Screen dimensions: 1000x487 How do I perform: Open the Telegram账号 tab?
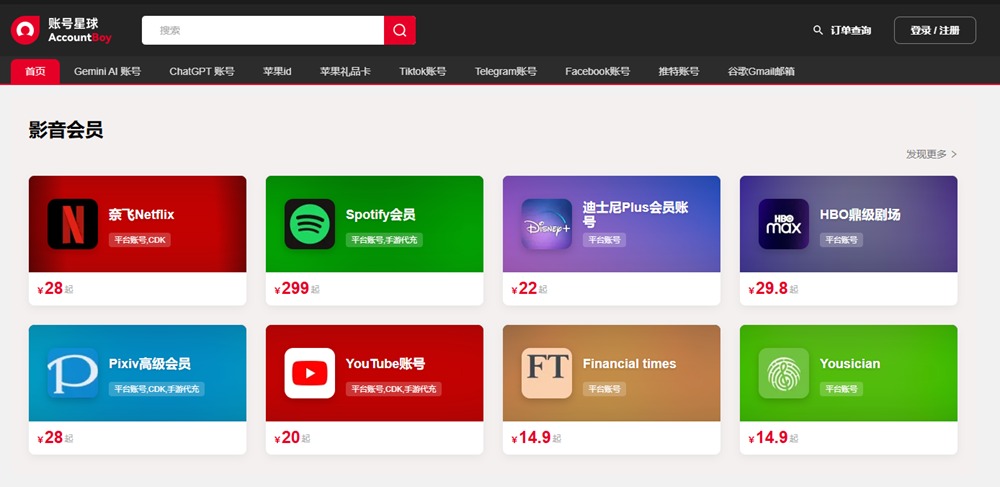coord(506,71)
